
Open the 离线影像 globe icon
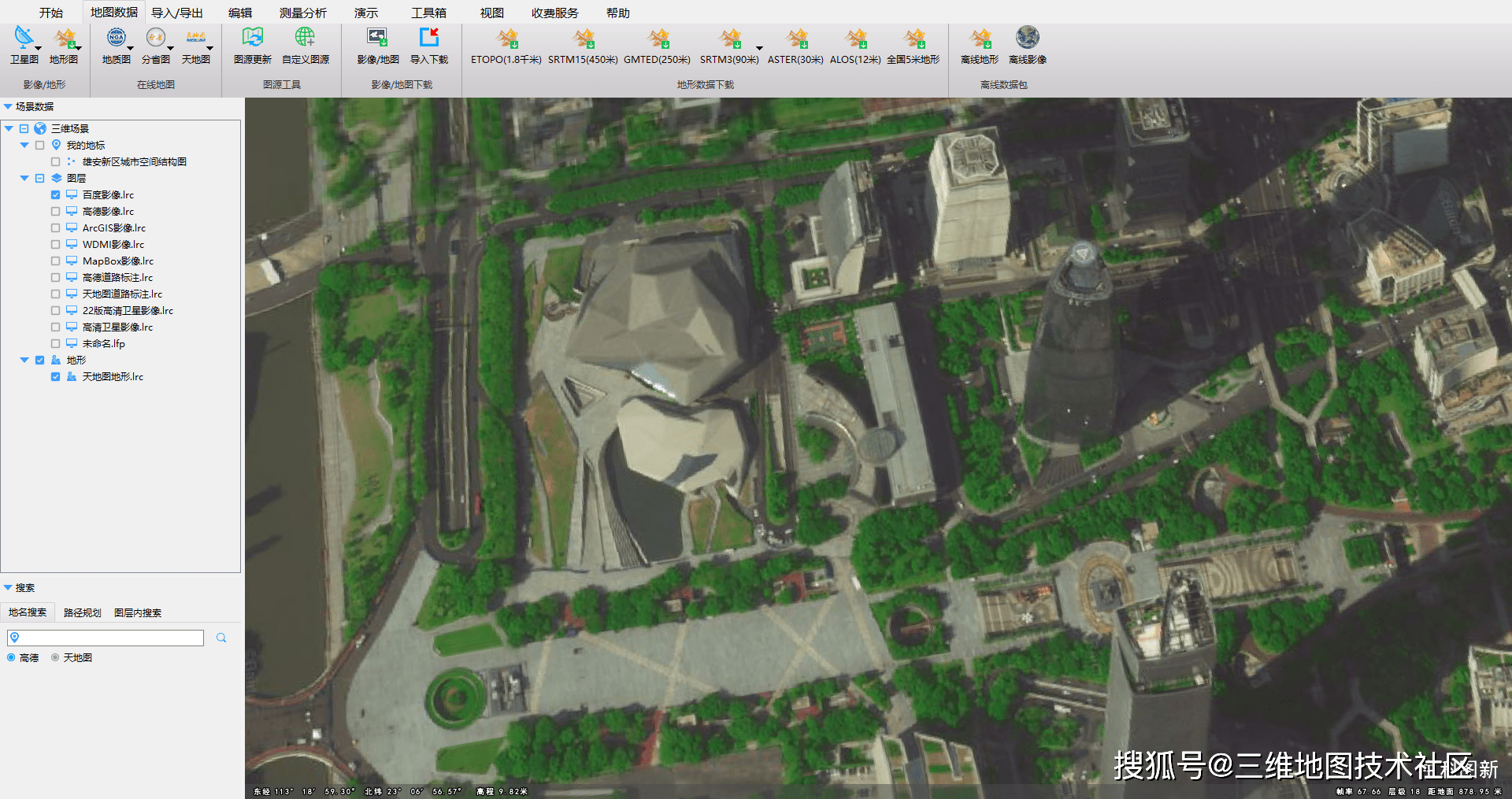click(x=1028, y=37)
